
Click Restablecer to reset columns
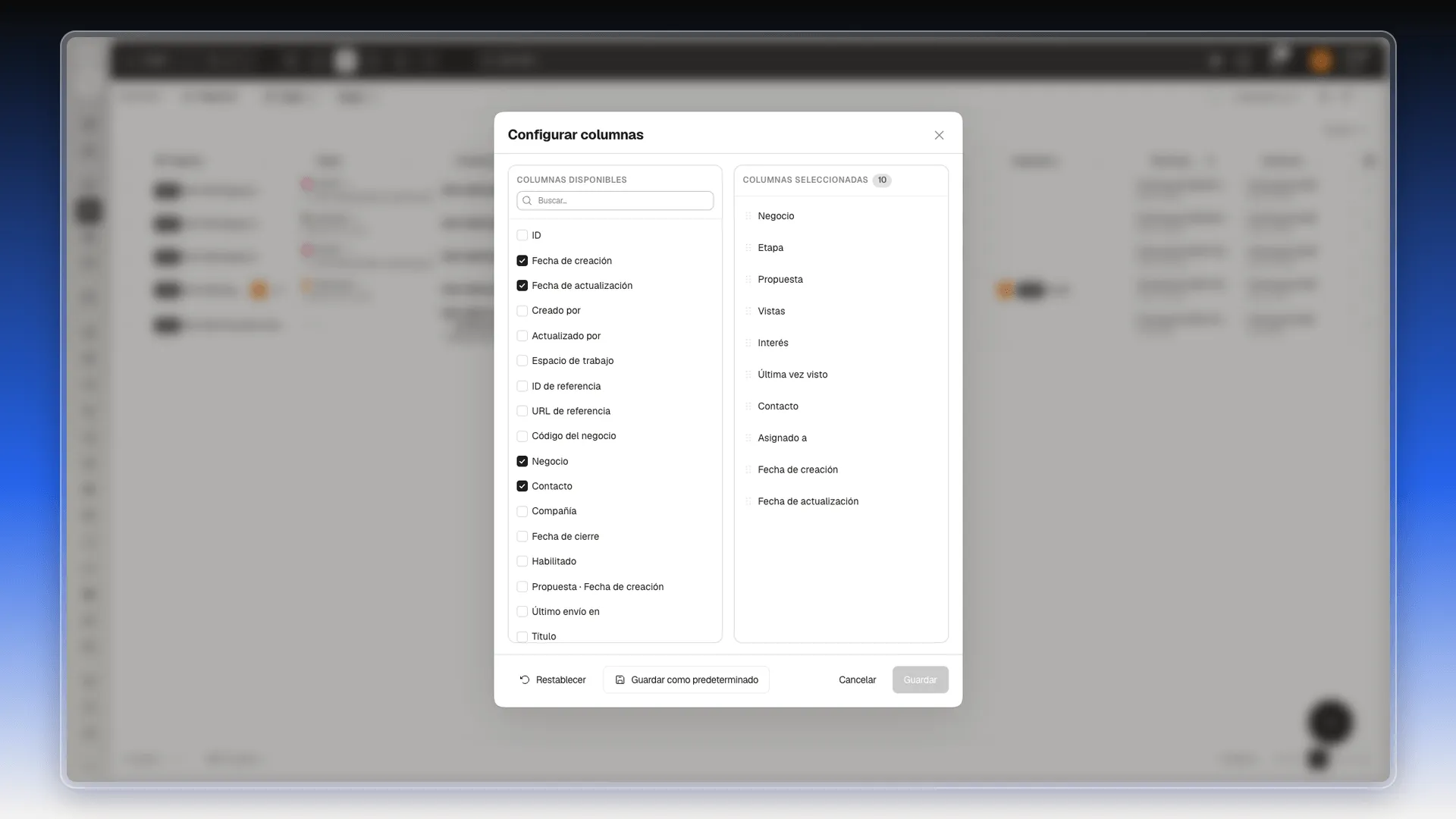pos(553,679)
